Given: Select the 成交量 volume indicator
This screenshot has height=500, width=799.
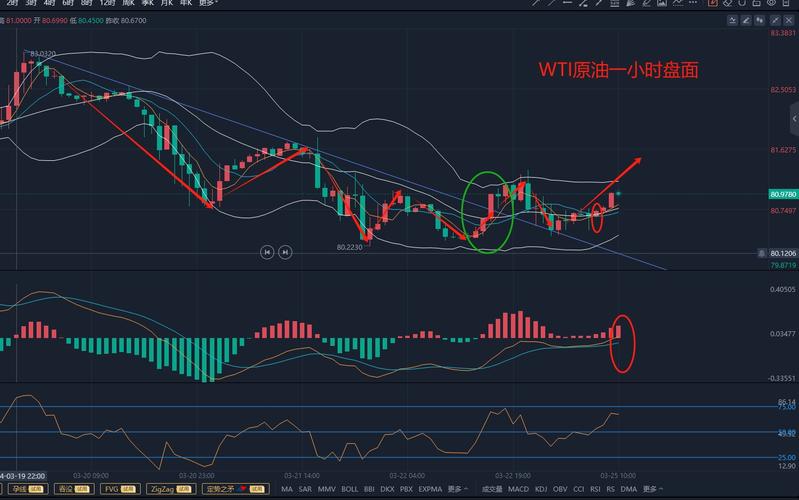Looking at the screenshot, I should [492, 489].
